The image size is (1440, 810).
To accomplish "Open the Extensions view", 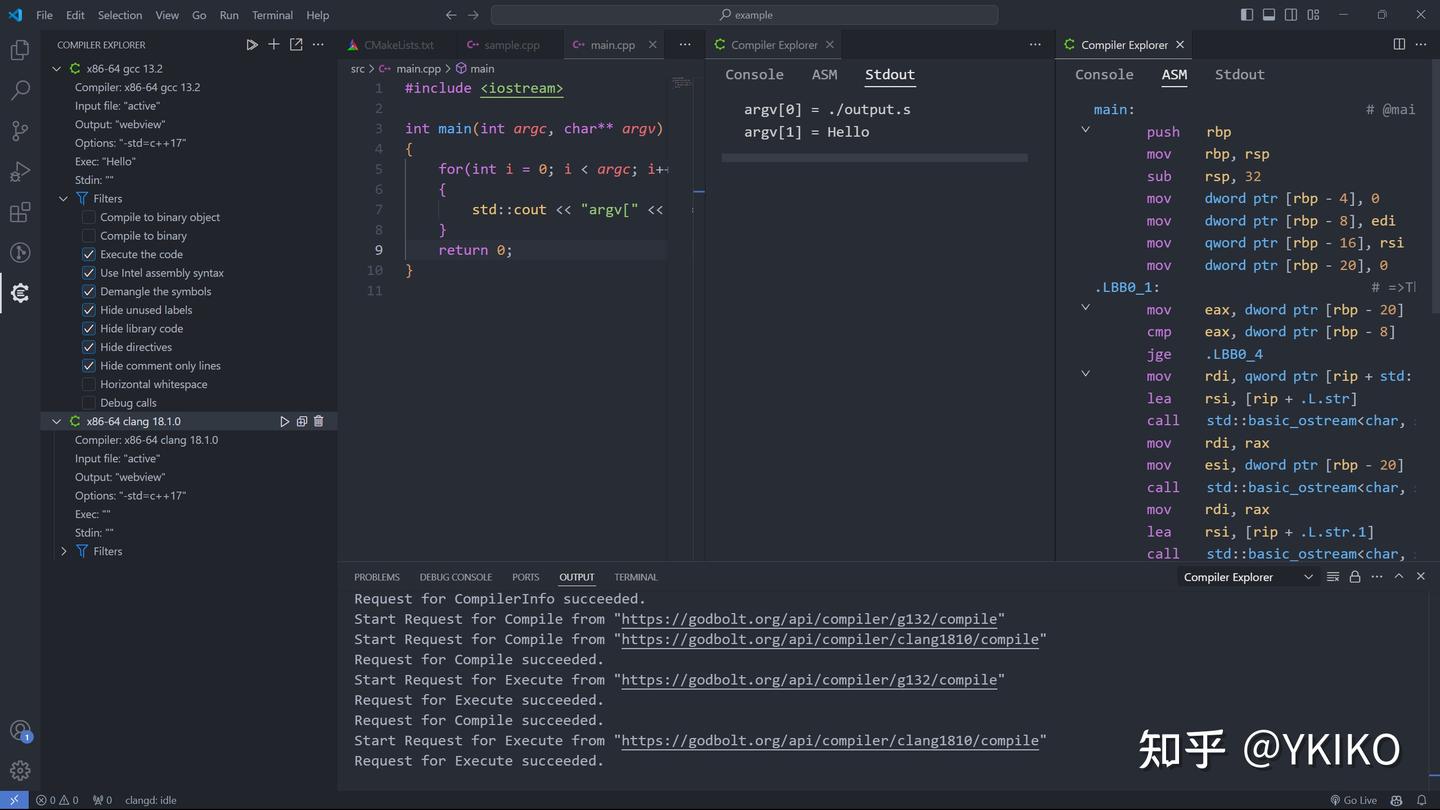I will coord(20,212).
